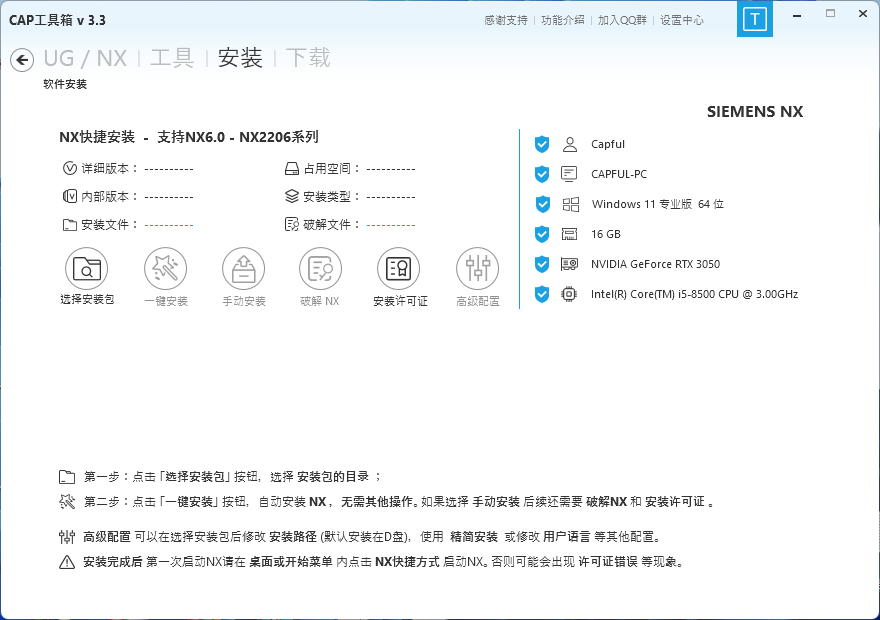
Task: Click the 手动安装 manual install icon
Action: (x=243, y=268)
